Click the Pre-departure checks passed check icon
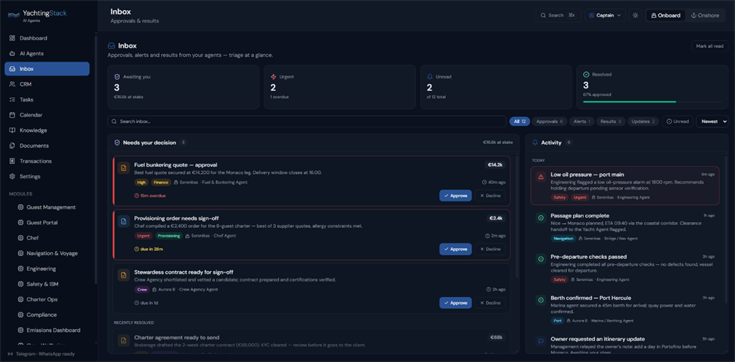 point(541,259)
